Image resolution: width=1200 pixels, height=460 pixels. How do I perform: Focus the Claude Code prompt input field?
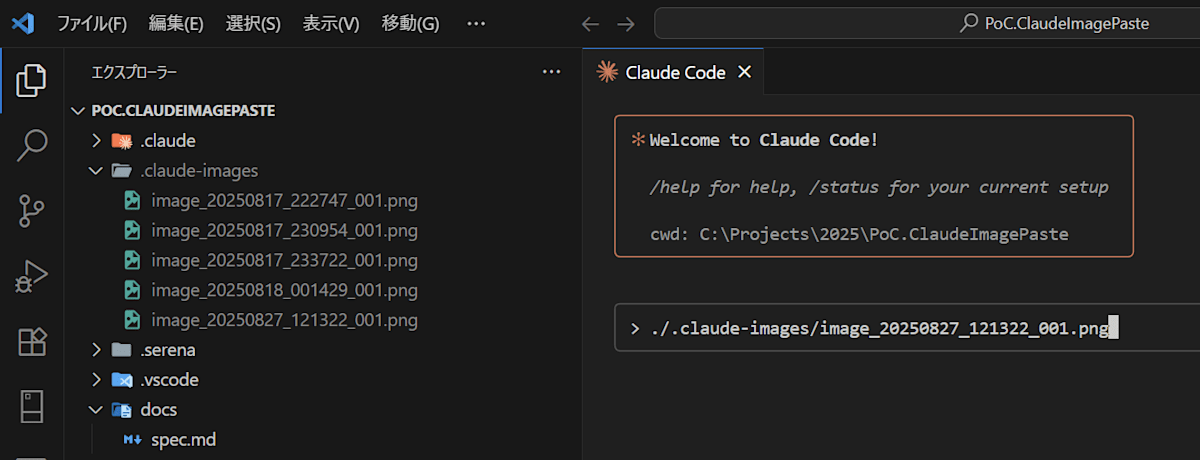(907, 328)
